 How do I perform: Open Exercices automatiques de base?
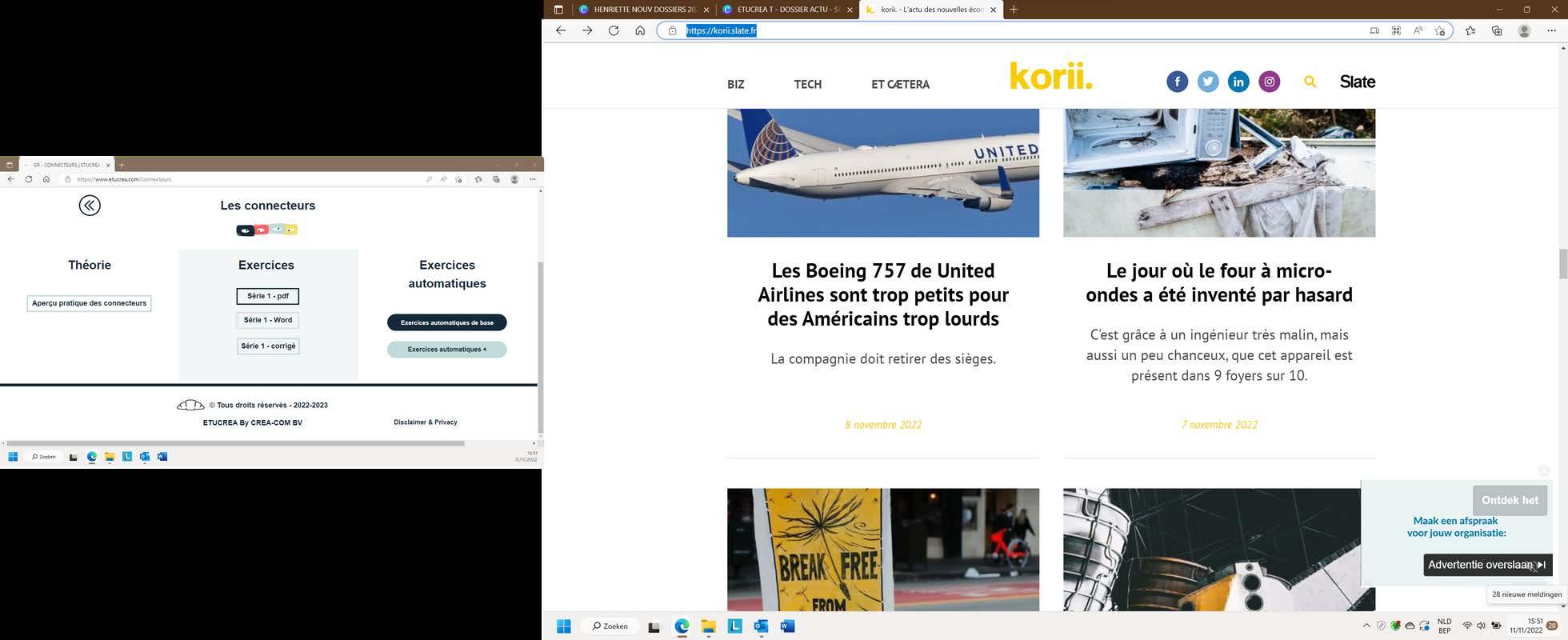[447, 322]
